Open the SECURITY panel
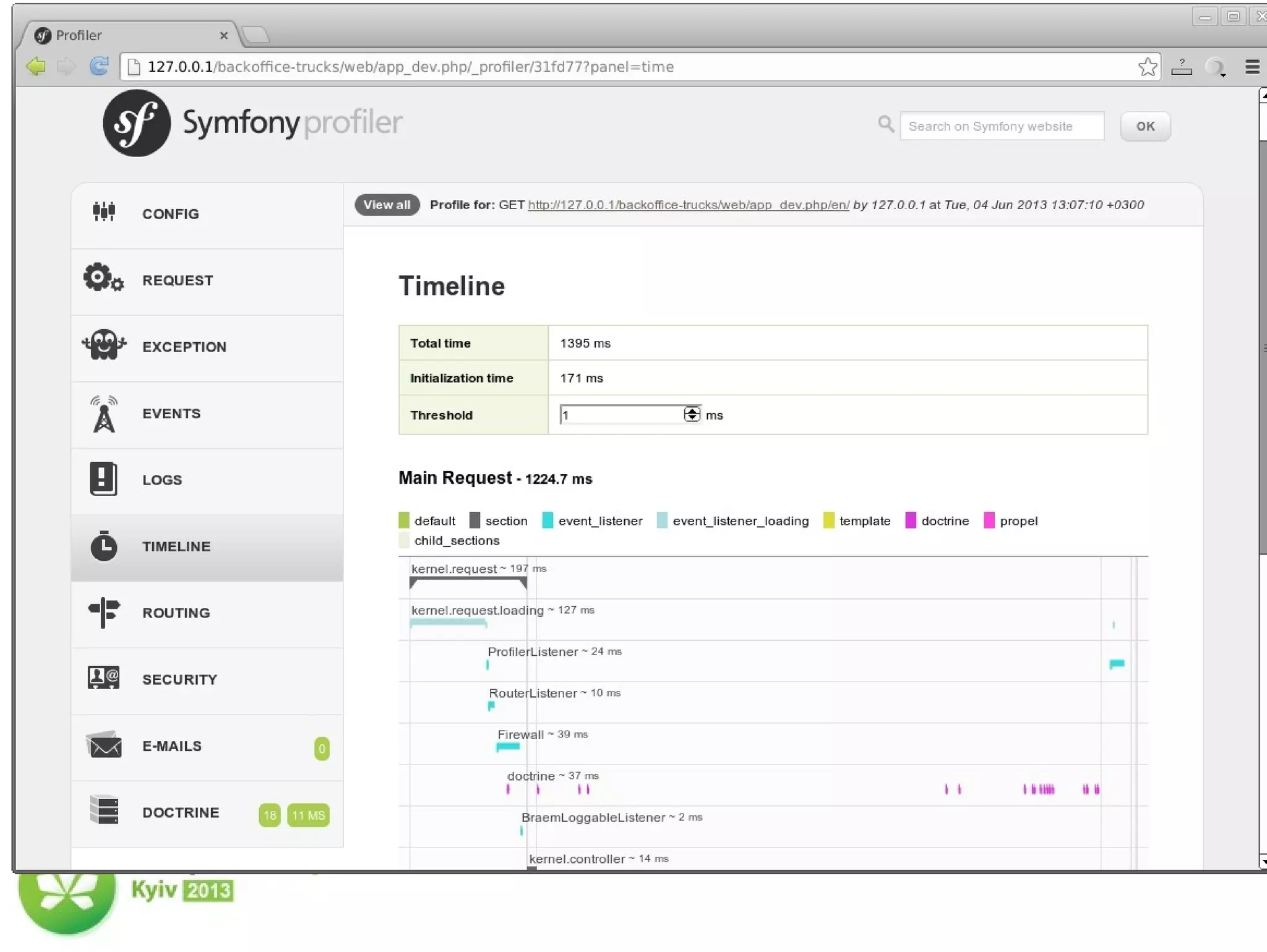 (x=207, y=680)
